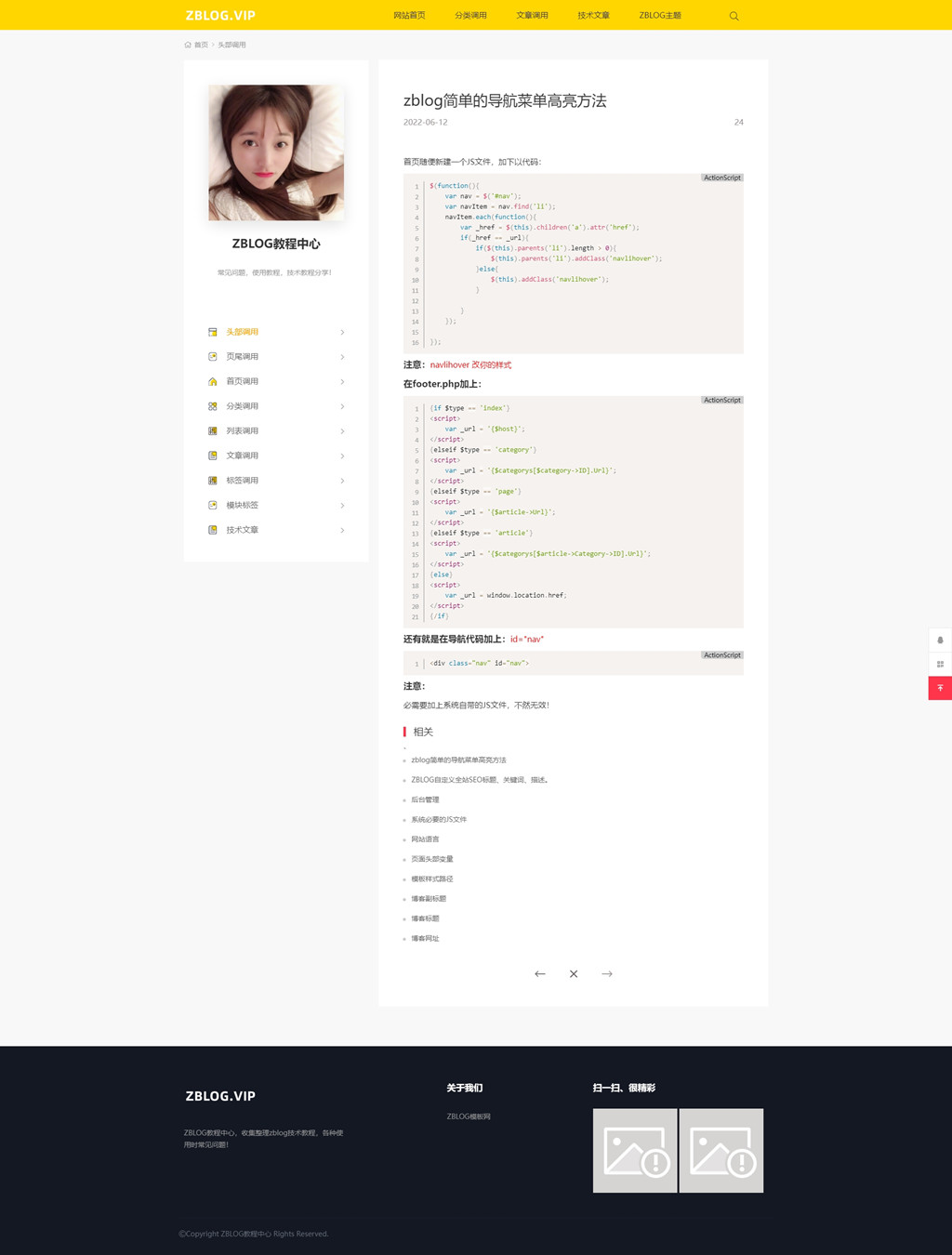Image resolution: width=952 pixels, height=1255 pixels.
Task: Click the 列表调用 sidebar icon
Action: pos(212,431)
